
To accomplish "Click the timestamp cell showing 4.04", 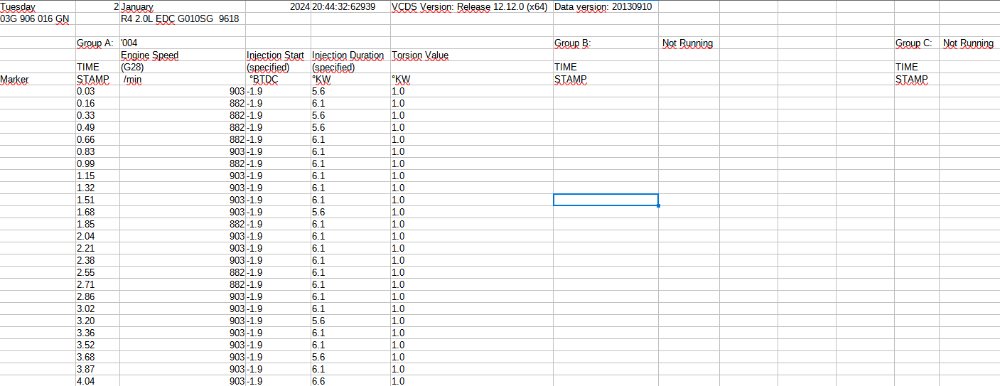I will [x=97, y=382].
